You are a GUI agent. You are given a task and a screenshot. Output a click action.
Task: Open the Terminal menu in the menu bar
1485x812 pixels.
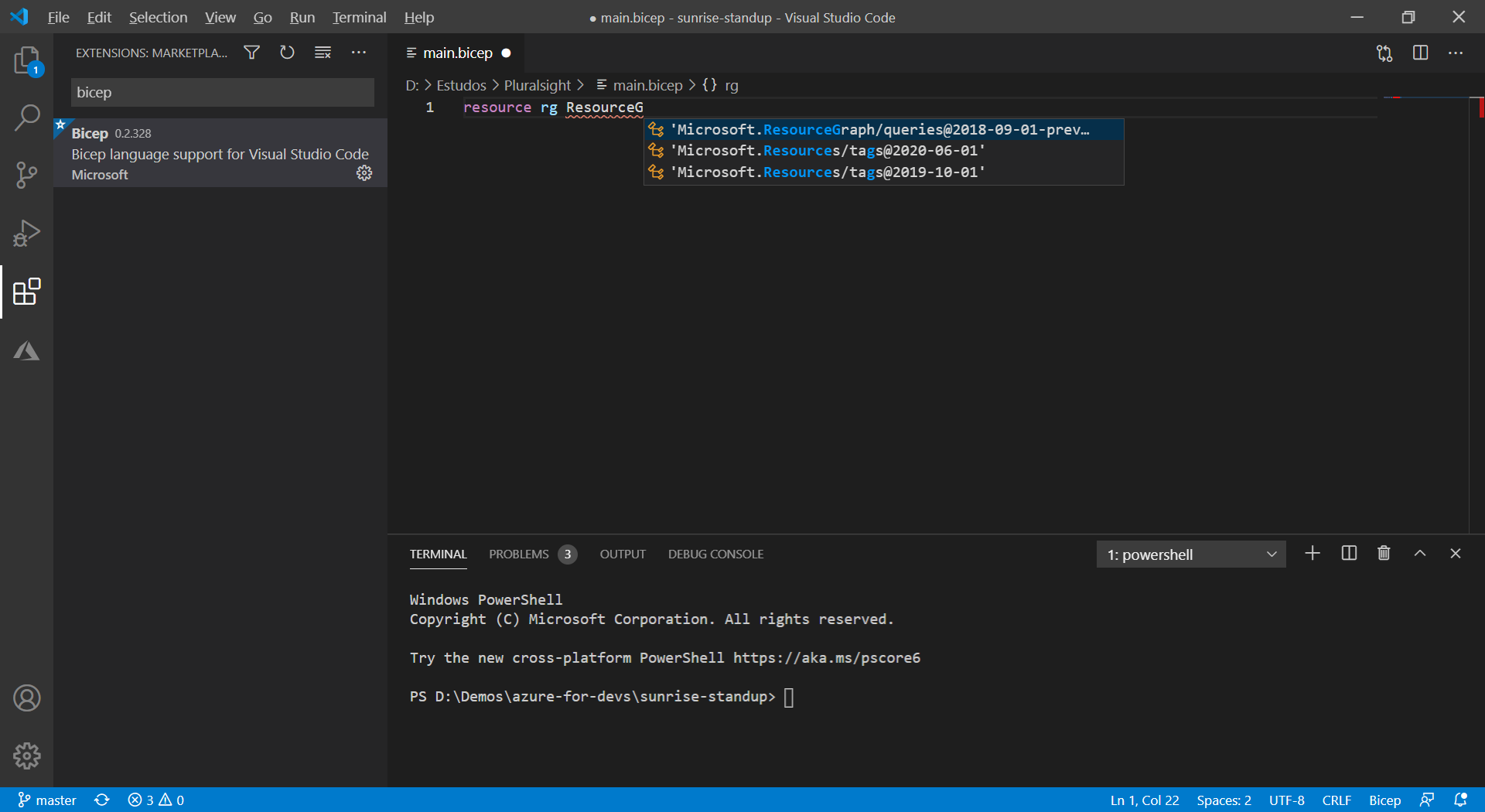tap(357, 17)
